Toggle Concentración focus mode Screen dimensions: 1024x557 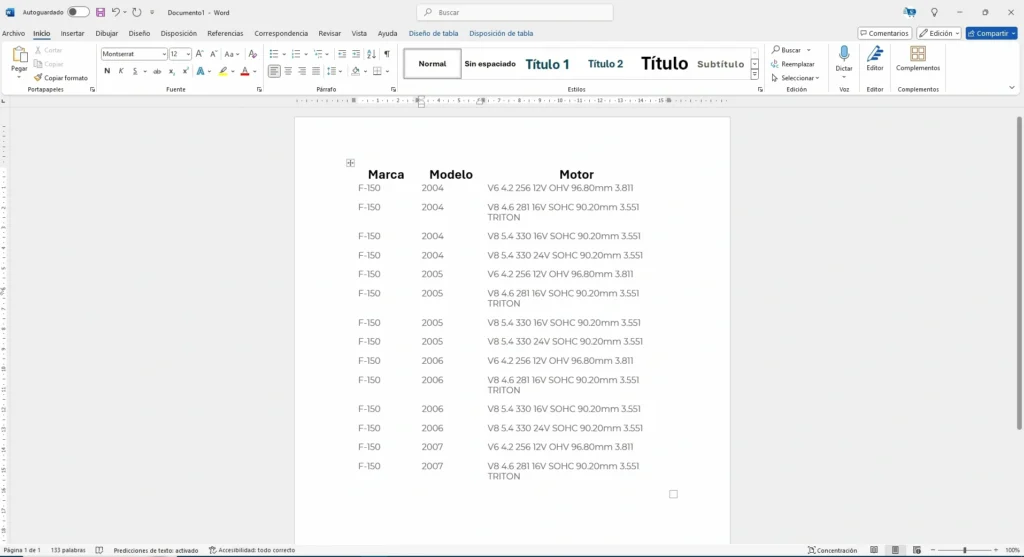tap(832, 550)
